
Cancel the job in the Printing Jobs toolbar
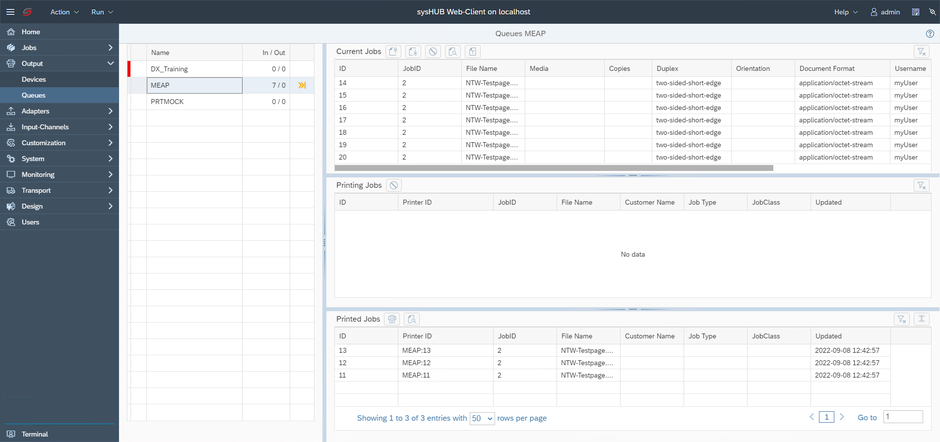click(393, 185)
